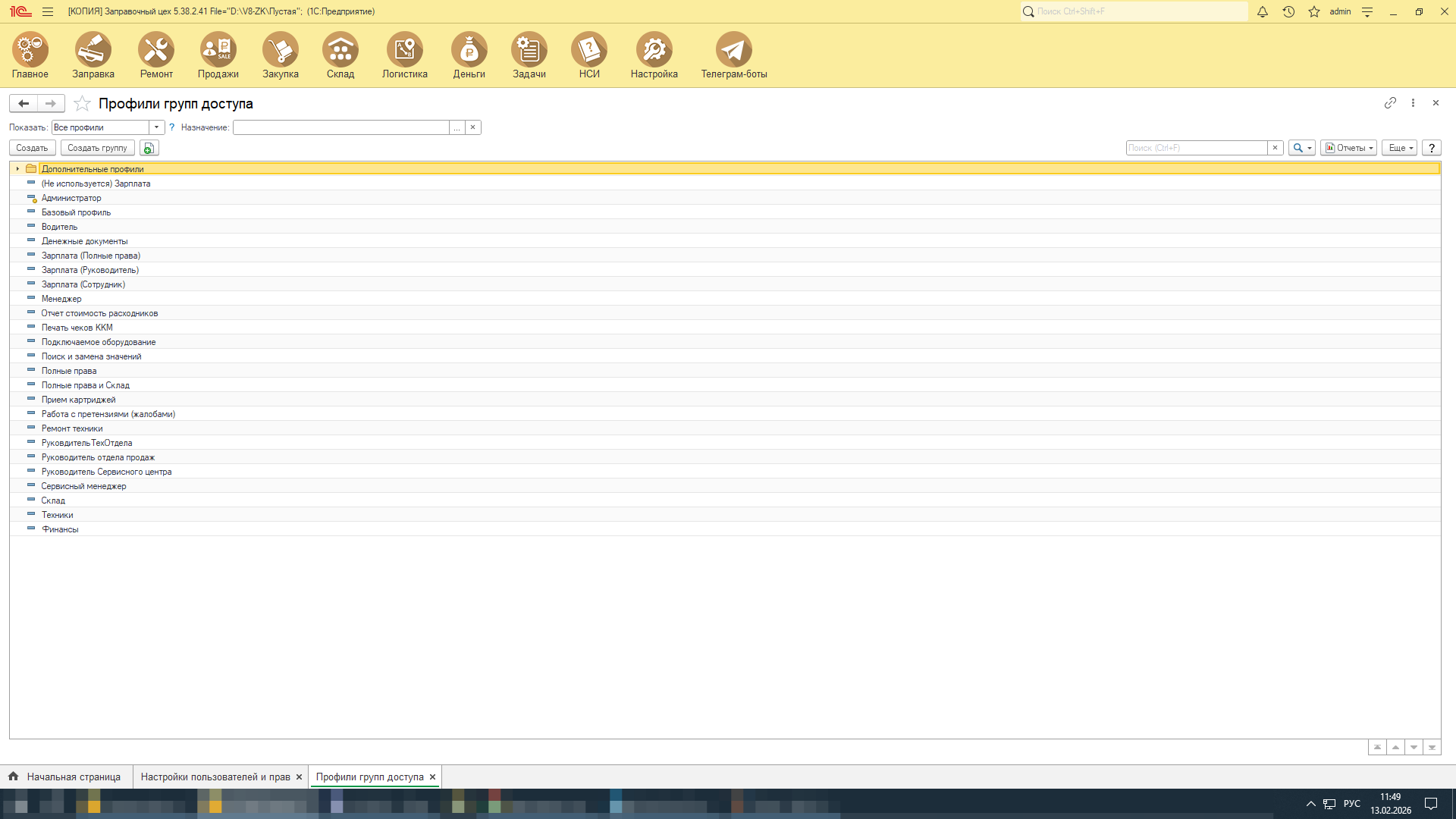This screenshot has width=1456, height=819.
Task: Open the Показать profiles dropdown
Action: (156, 127)
